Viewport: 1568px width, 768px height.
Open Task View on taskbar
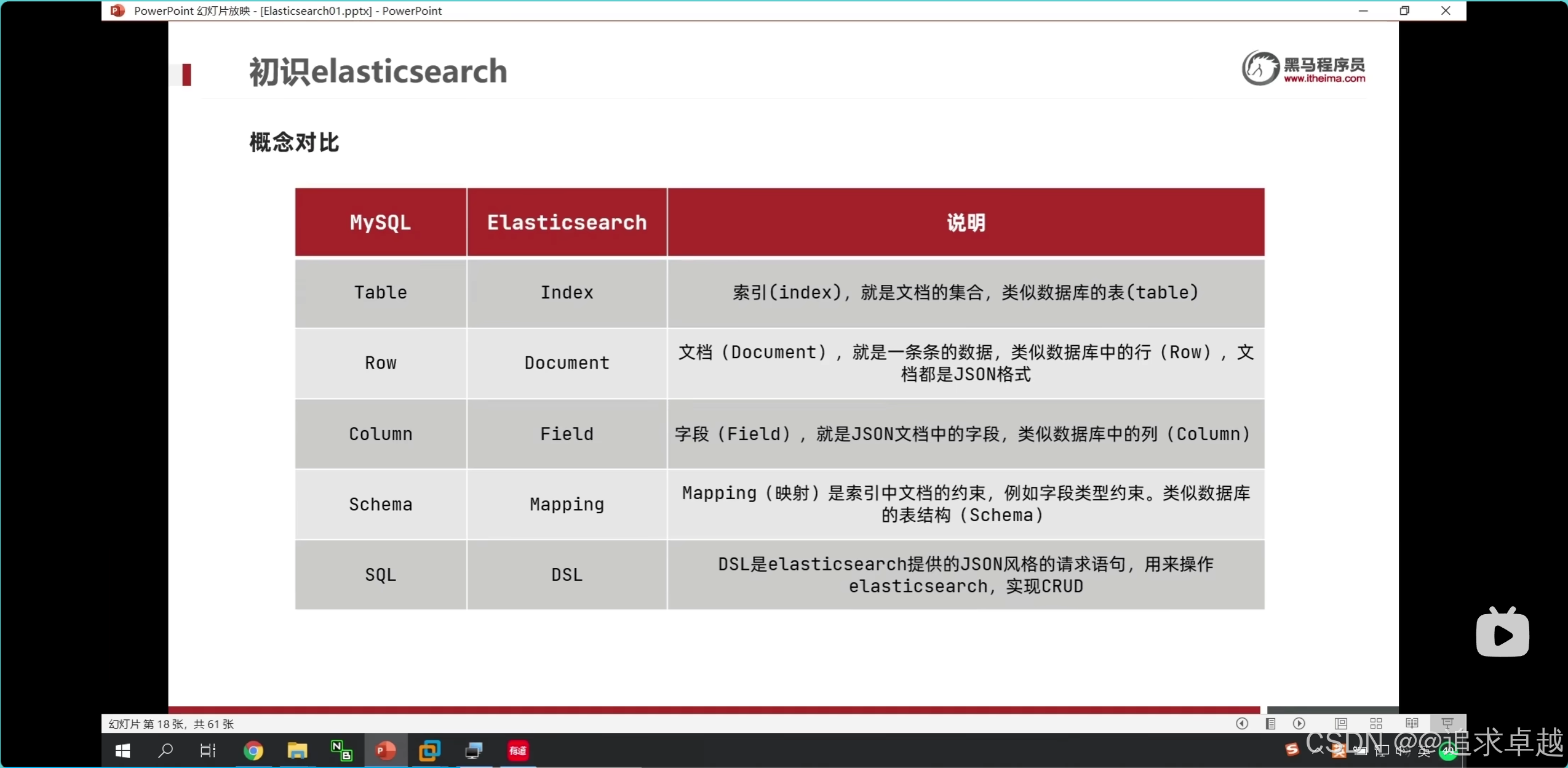(208, 751)
